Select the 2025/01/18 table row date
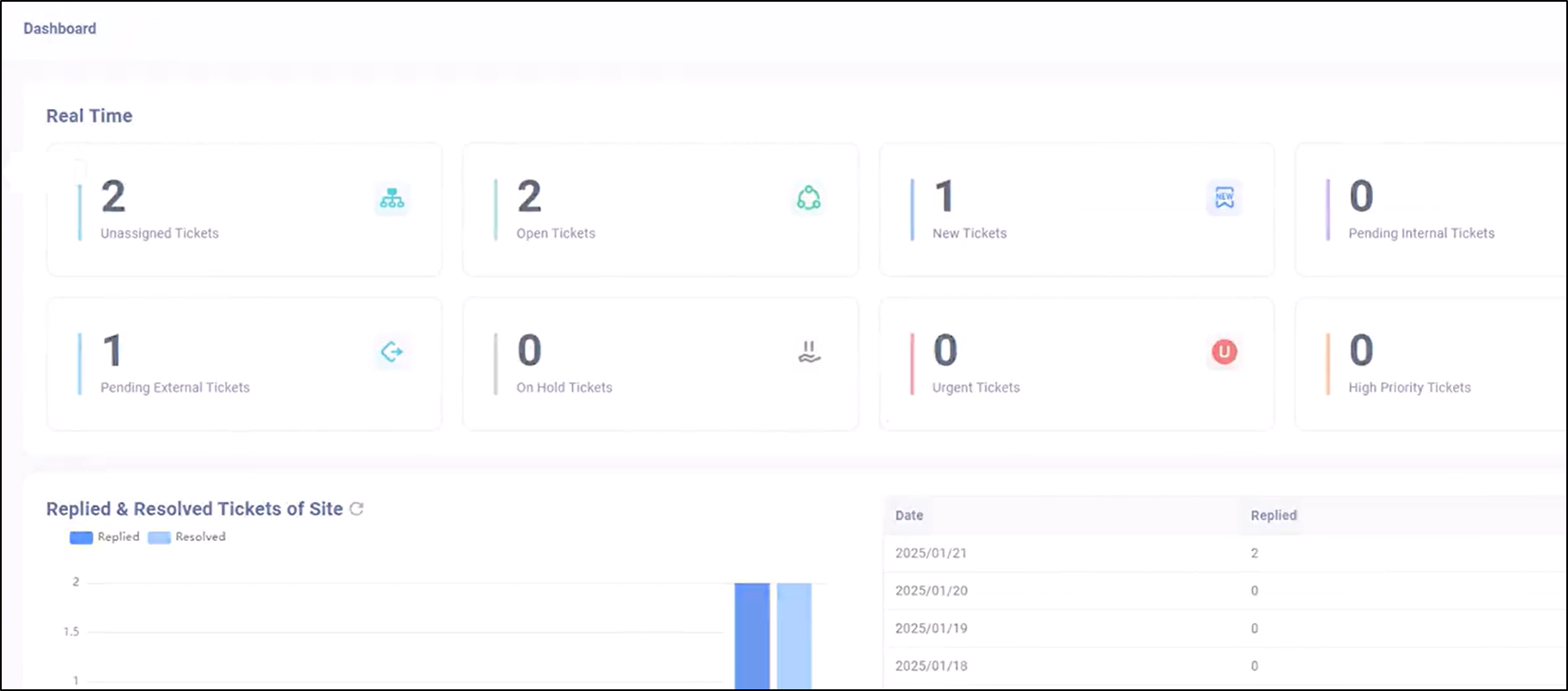The image size is (1568, 691). [931, 666]
